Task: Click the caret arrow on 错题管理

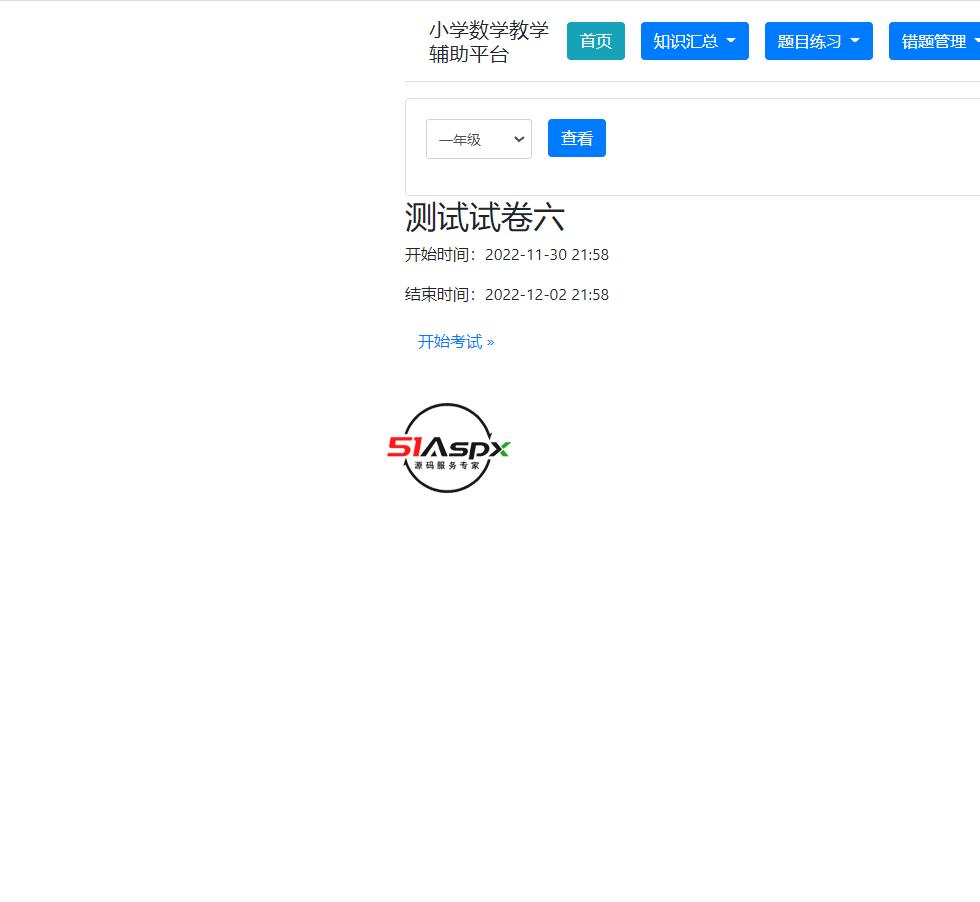Action: 975,41
